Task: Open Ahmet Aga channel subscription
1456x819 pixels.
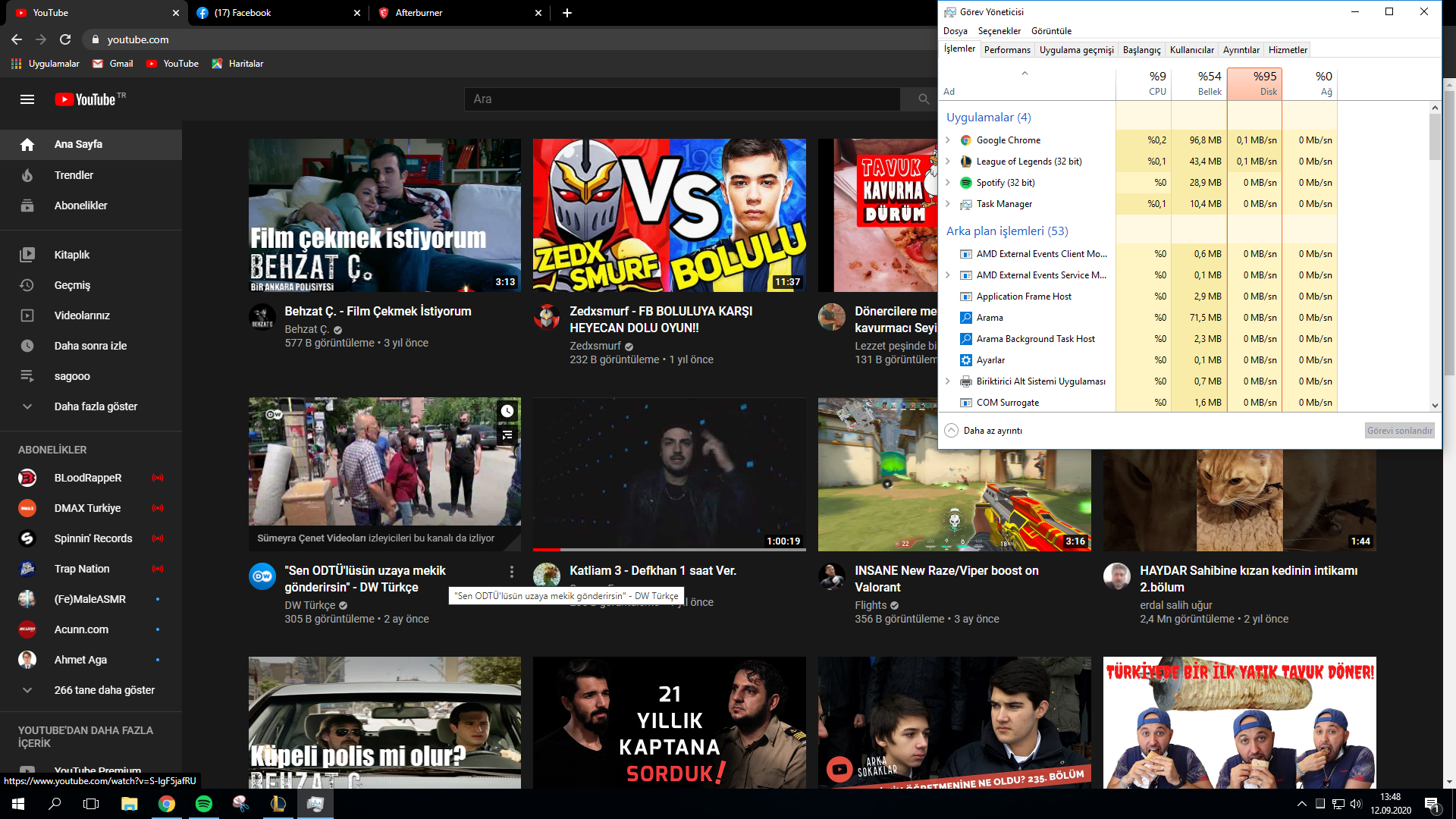Action: point(91,660)
